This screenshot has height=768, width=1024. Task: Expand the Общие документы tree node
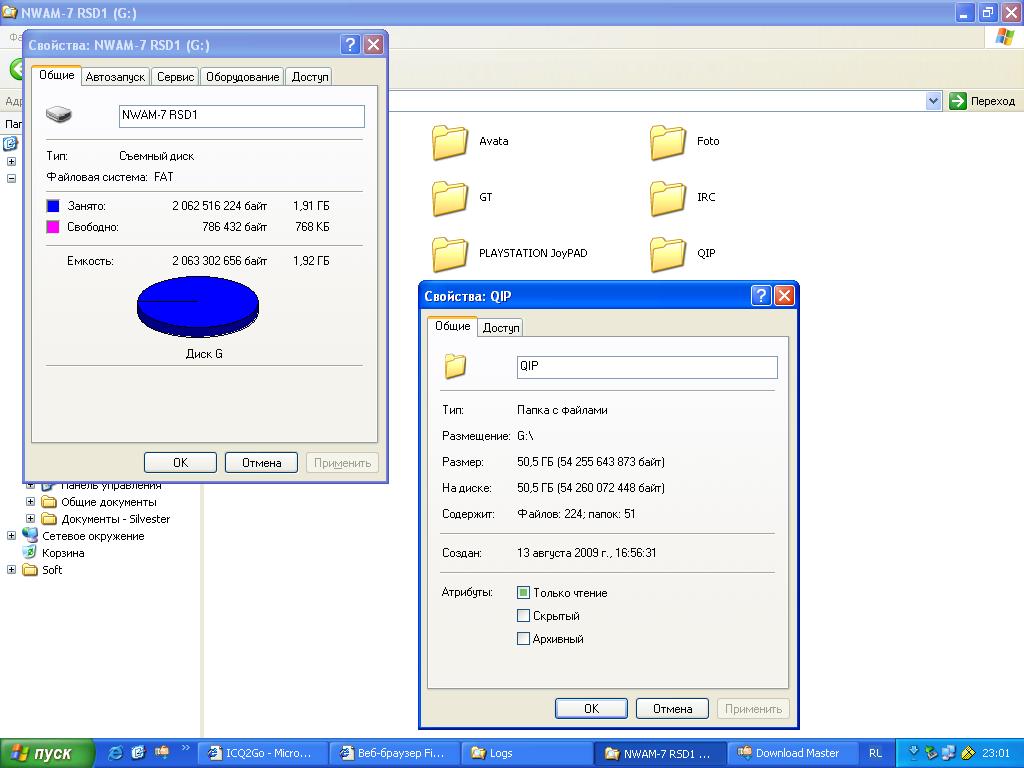[30, 502]
